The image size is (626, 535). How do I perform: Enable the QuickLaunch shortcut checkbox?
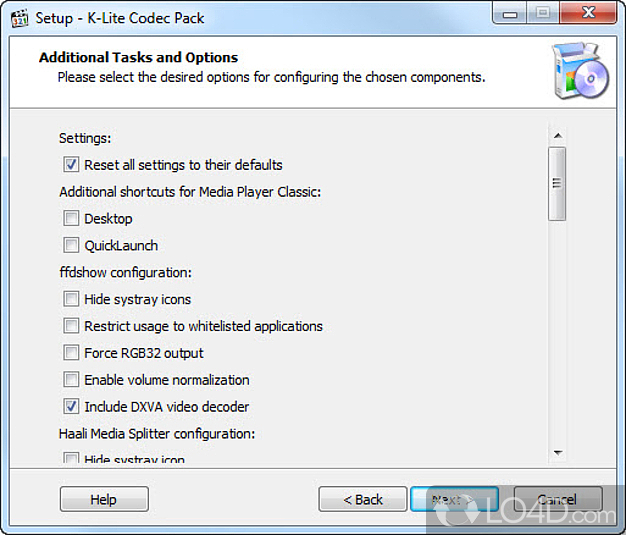pos(71,246)
